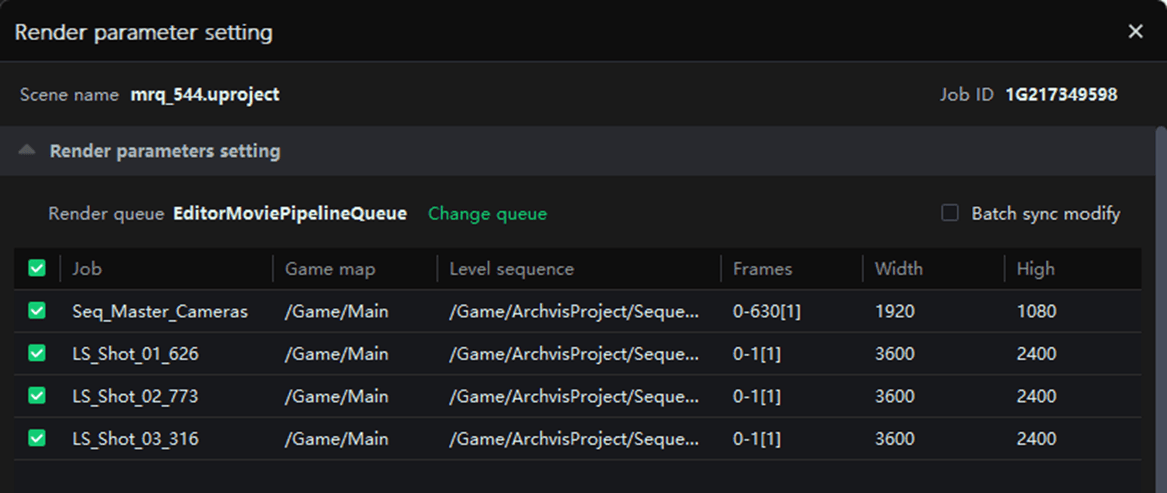The width and height of the screenshot is (1167, 493).
Task: Click the width value 3600 for LS_Shot_03_316
Action: [x=894, y=439]
